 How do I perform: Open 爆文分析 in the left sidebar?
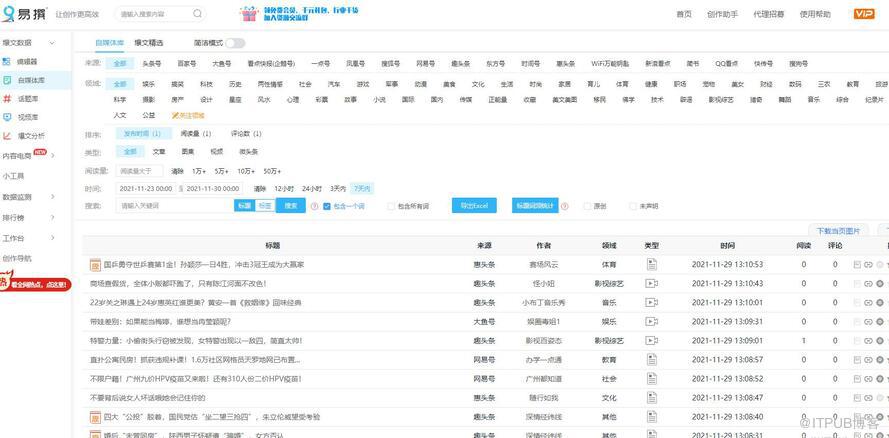[30, 135]
